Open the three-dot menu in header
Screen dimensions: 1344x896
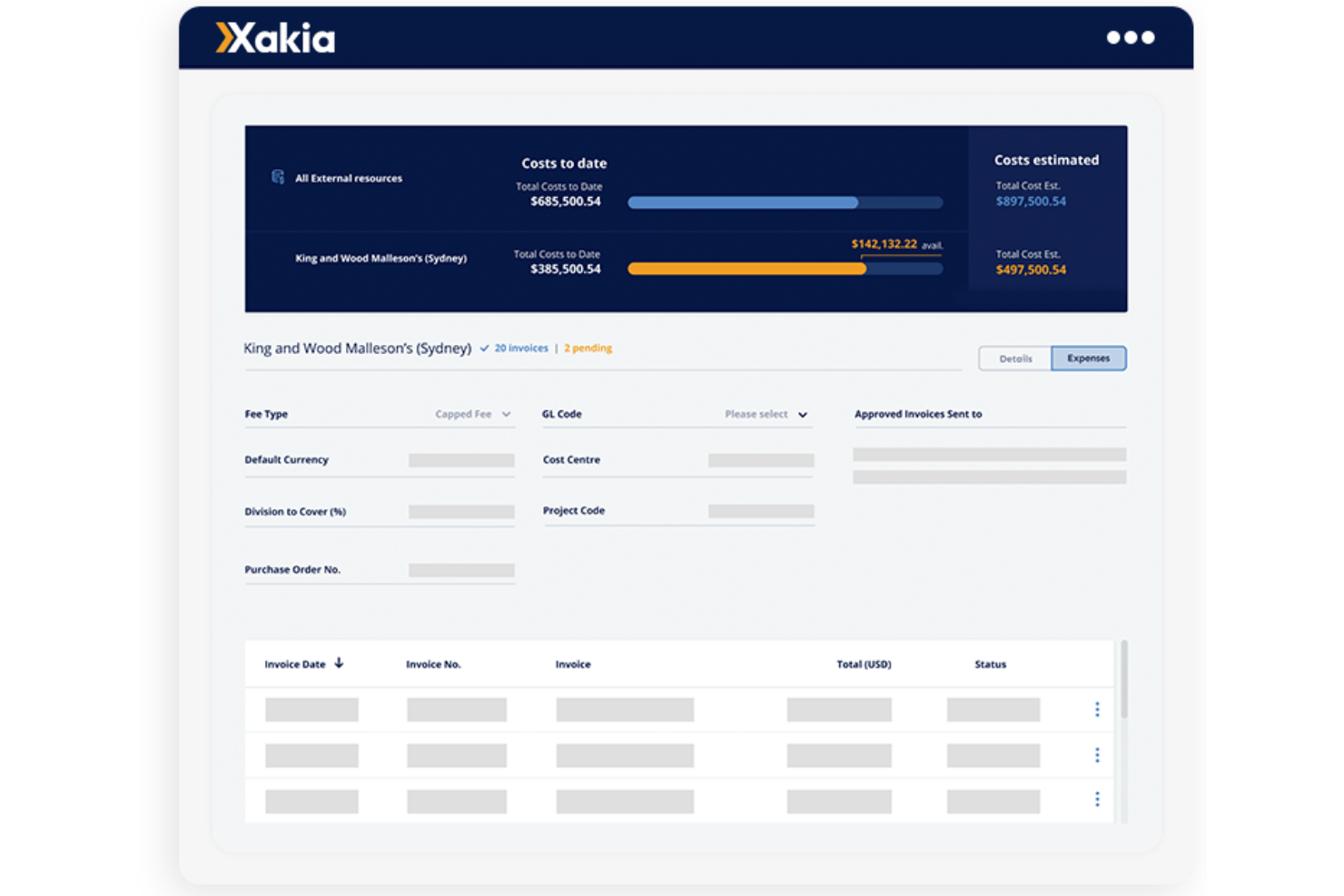1131,37
